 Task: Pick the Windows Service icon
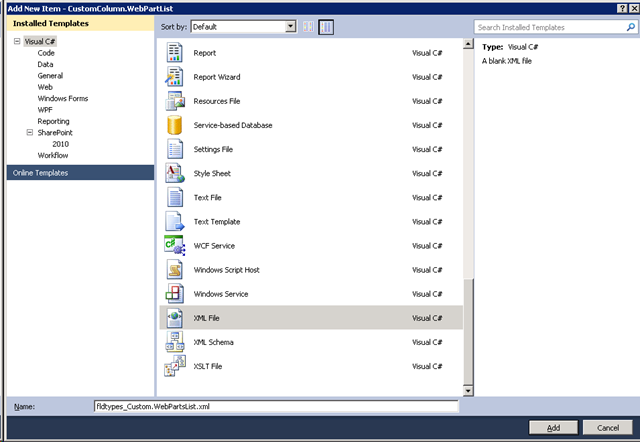pos(175,293)
